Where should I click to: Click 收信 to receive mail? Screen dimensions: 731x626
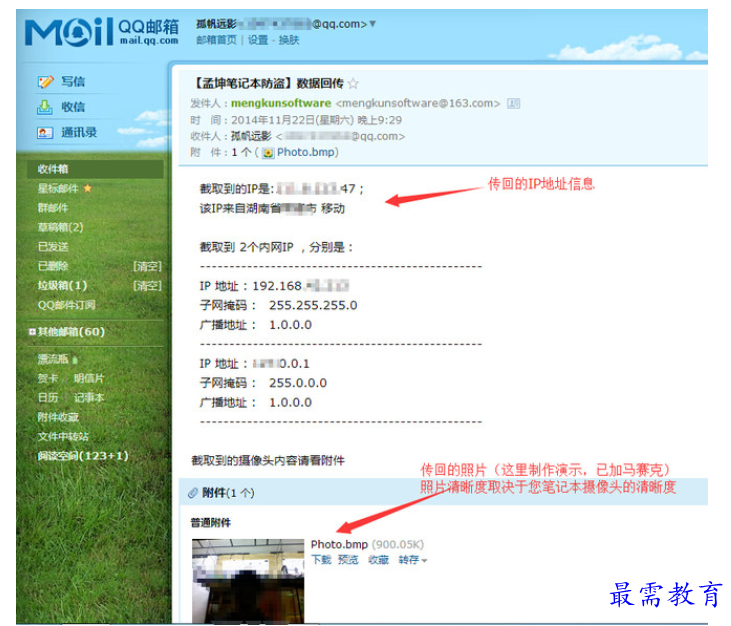(73, 107)
